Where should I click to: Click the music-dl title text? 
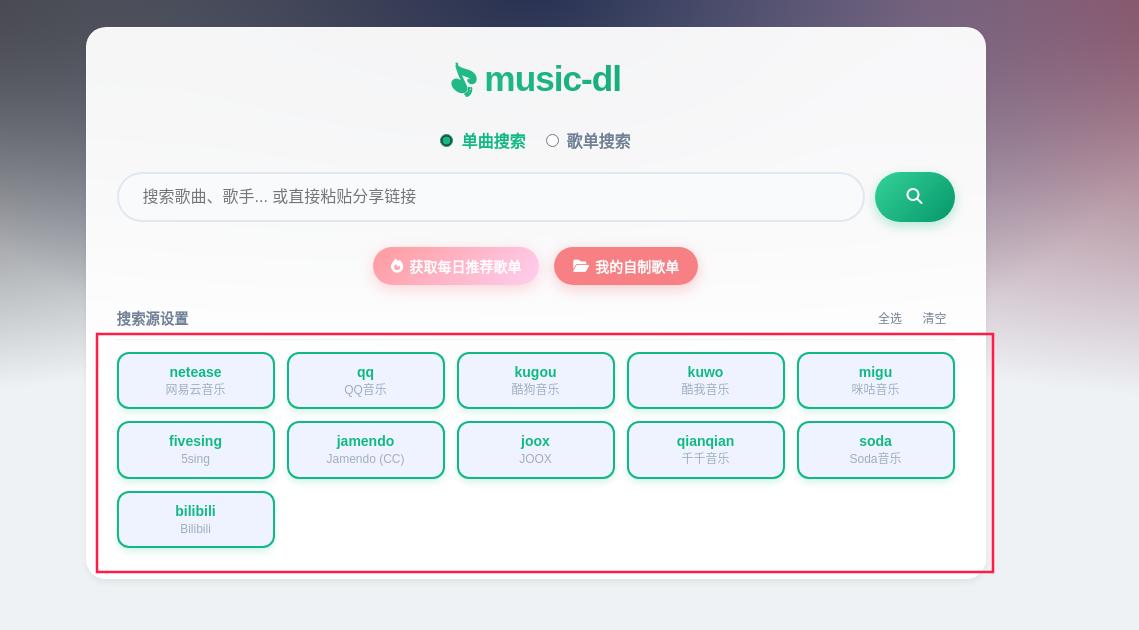click(553, 79)
